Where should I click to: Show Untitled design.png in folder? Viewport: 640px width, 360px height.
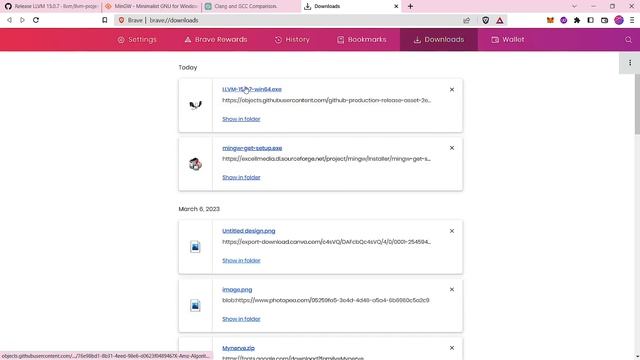click(x=241, y=260)
